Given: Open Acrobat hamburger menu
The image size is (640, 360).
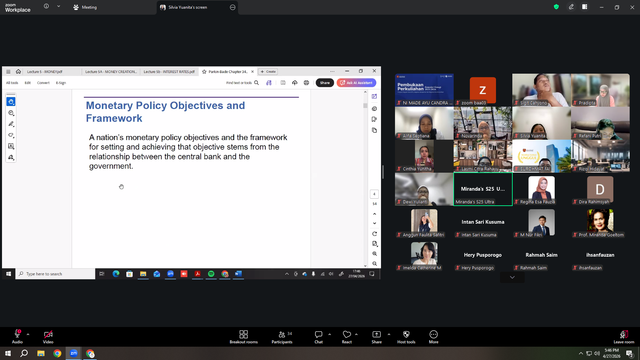Looking at the screenshot, I should click(x=8, y=71).
